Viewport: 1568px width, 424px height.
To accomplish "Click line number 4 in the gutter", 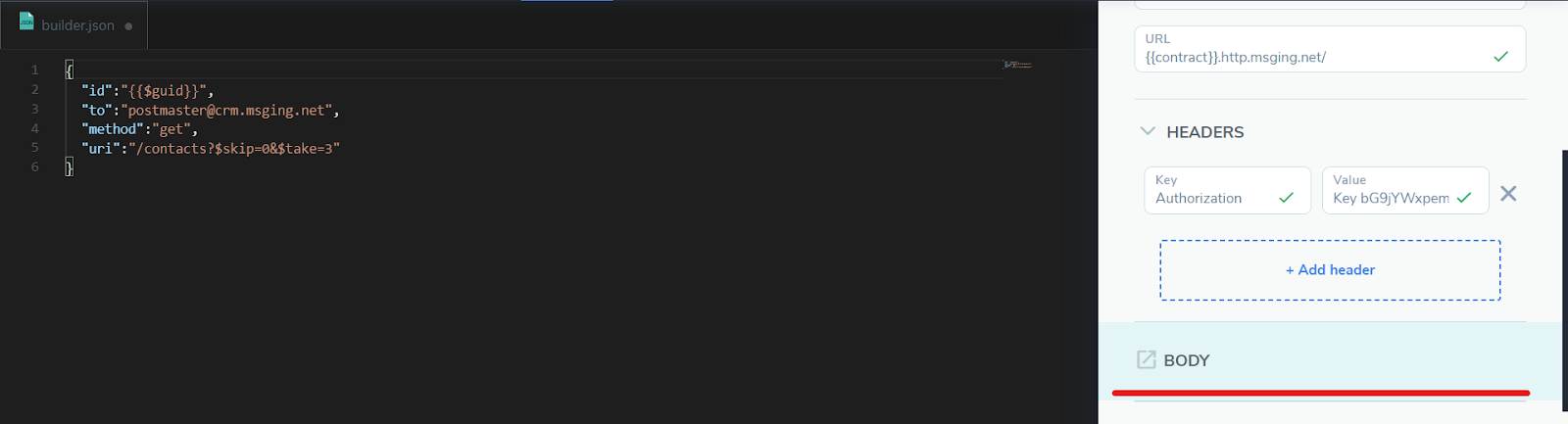I will coord(34,128).
